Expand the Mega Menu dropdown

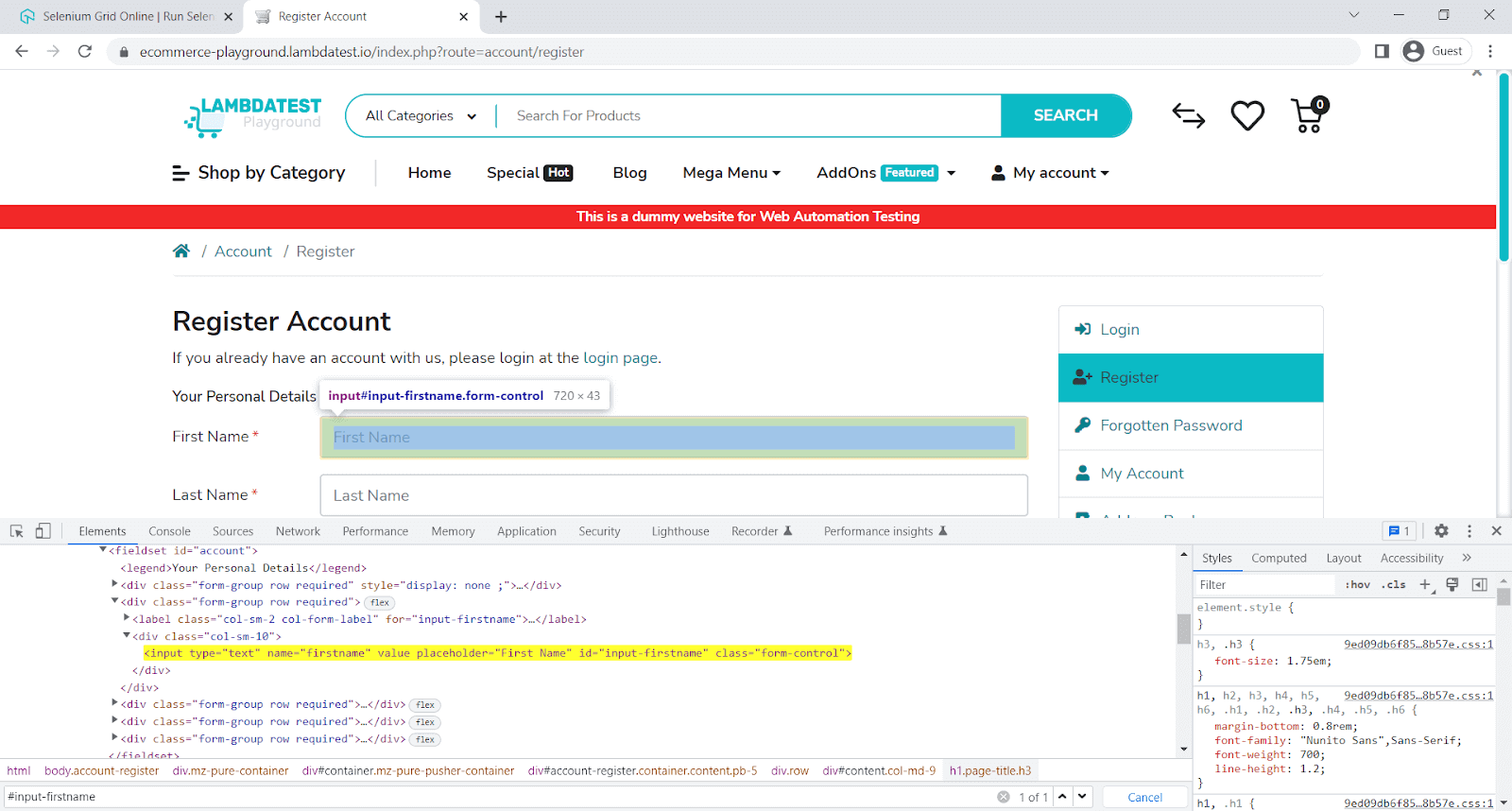pyautogui.click(x=731, y=172)
